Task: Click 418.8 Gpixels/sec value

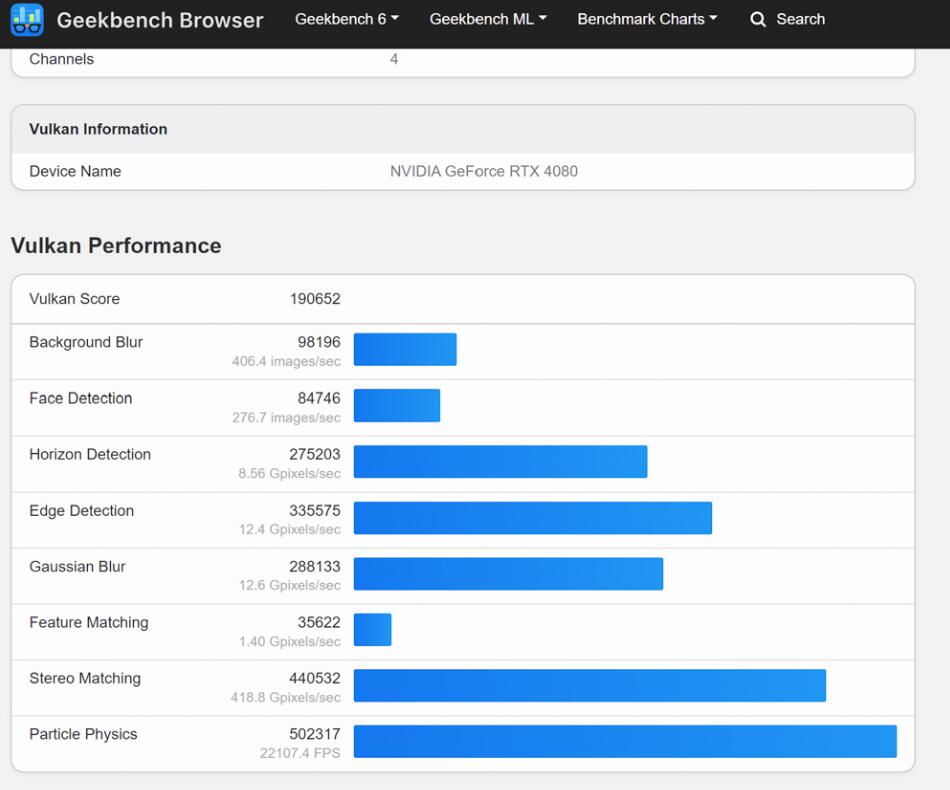Action: [x=285, y=698]
